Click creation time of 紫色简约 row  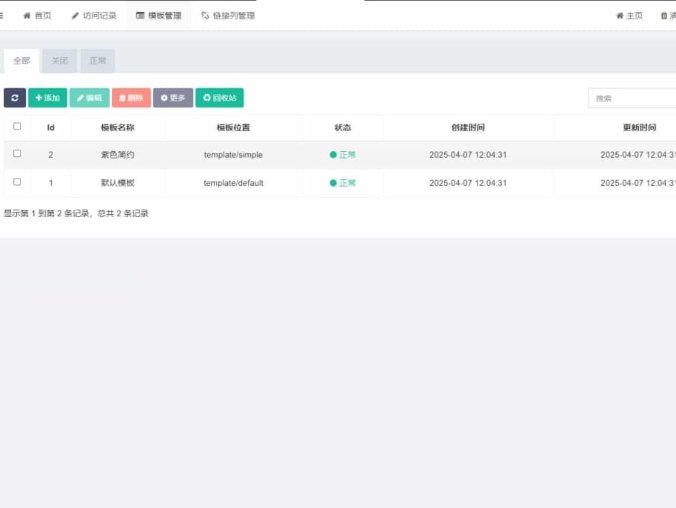click(468, 155)
